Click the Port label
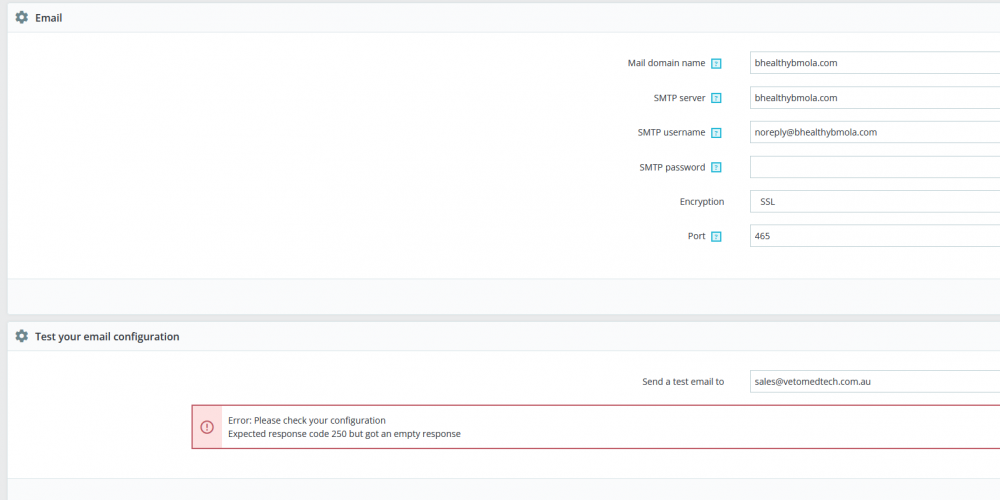1000x500 pixels. 696,236
